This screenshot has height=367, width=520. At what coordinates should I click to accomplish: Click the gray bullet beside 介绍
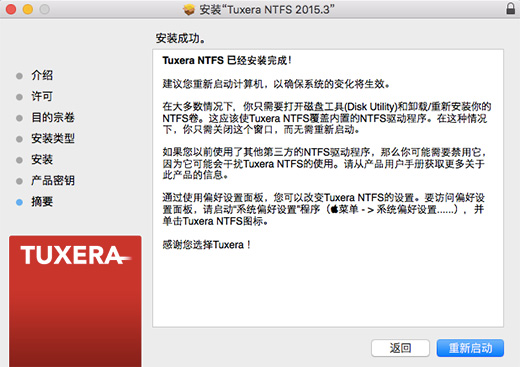point(19,76)
